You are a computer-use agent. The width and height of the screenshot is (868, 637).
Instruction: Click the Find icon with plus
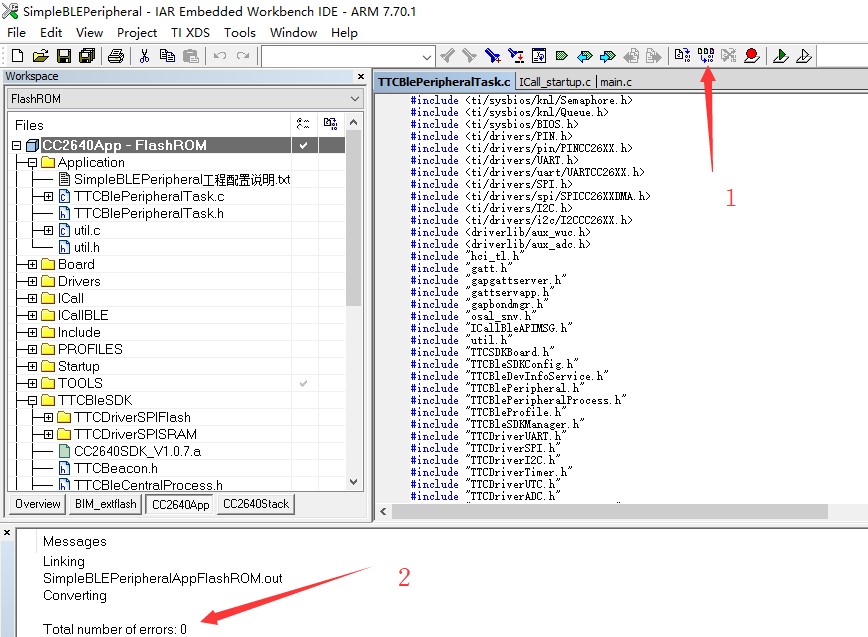[493, 56]
